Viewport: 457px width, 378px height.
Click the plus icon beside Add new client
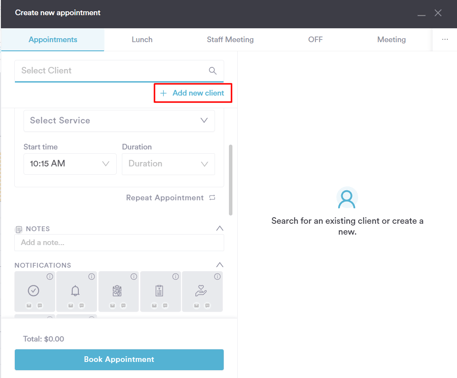(163, 93)
